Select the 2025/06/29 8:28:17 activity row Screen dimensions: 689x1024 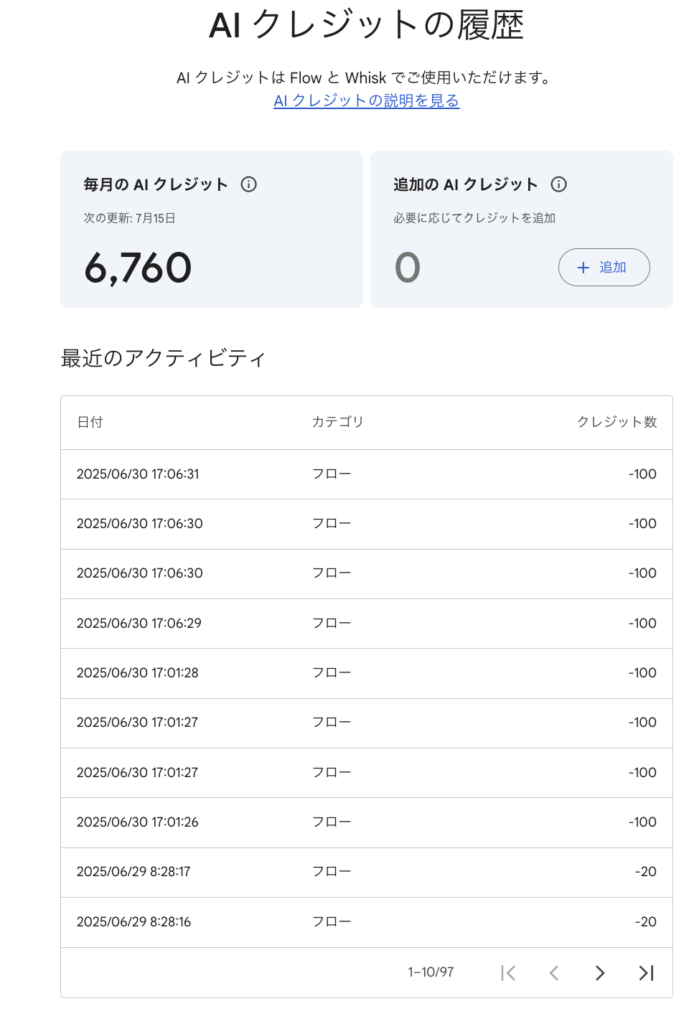click(366, 872)
